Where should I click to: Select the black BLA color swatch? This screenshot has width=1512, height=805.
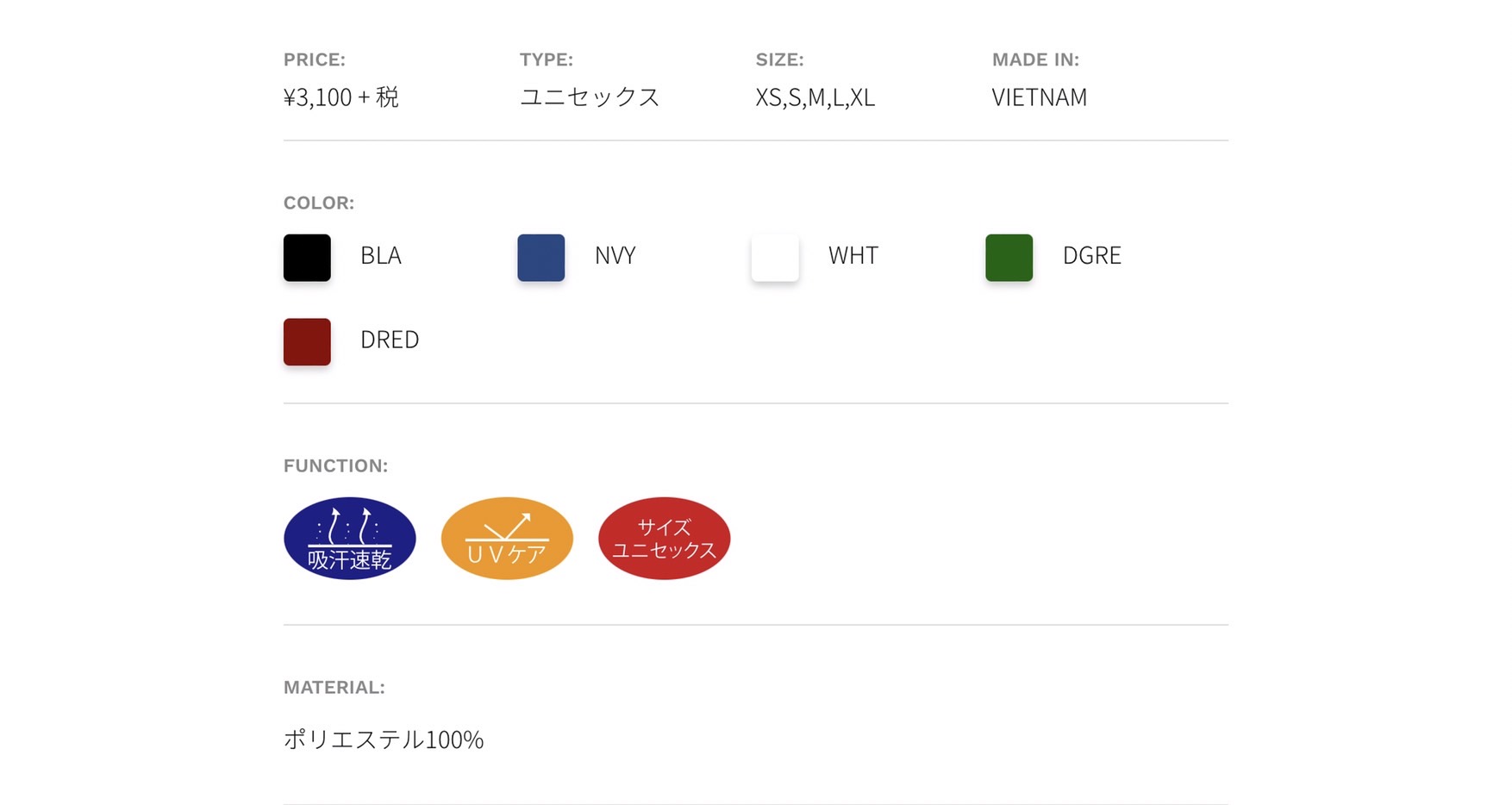click(x=307, y=258)
